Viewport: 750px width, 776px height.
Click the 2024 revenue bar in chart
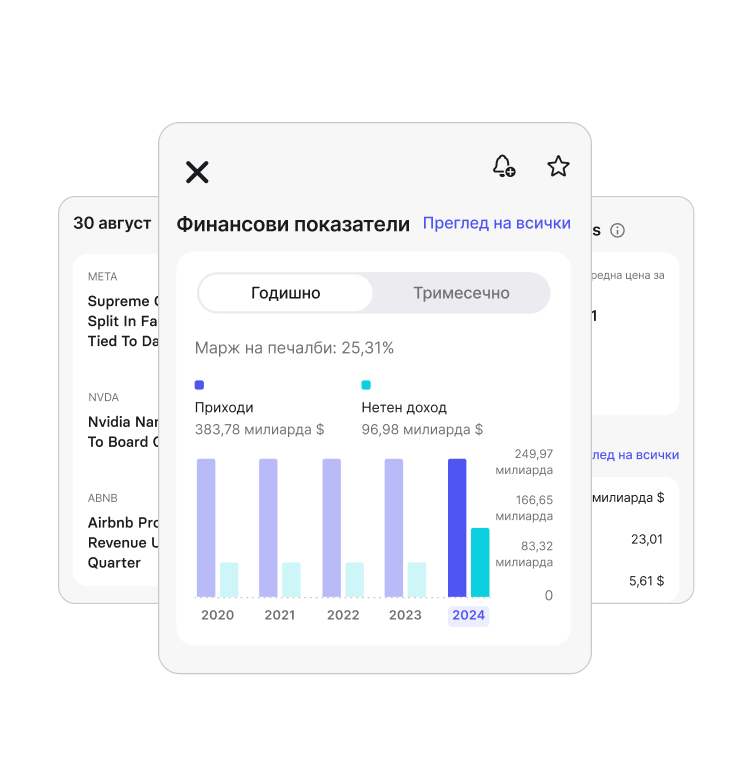(457, 527)
